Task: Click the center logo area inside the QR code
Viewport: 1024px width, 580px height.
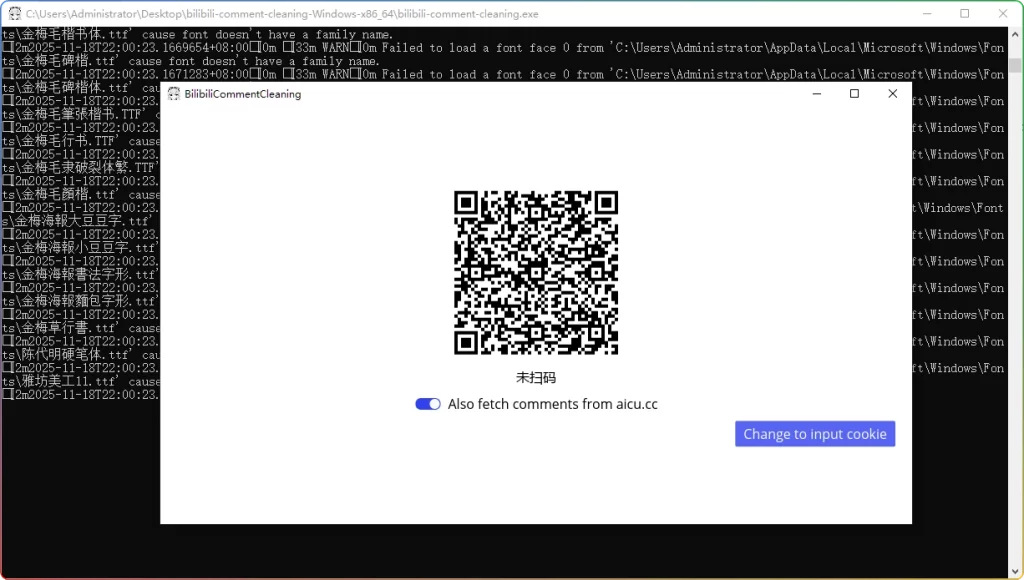Action: 536,272
